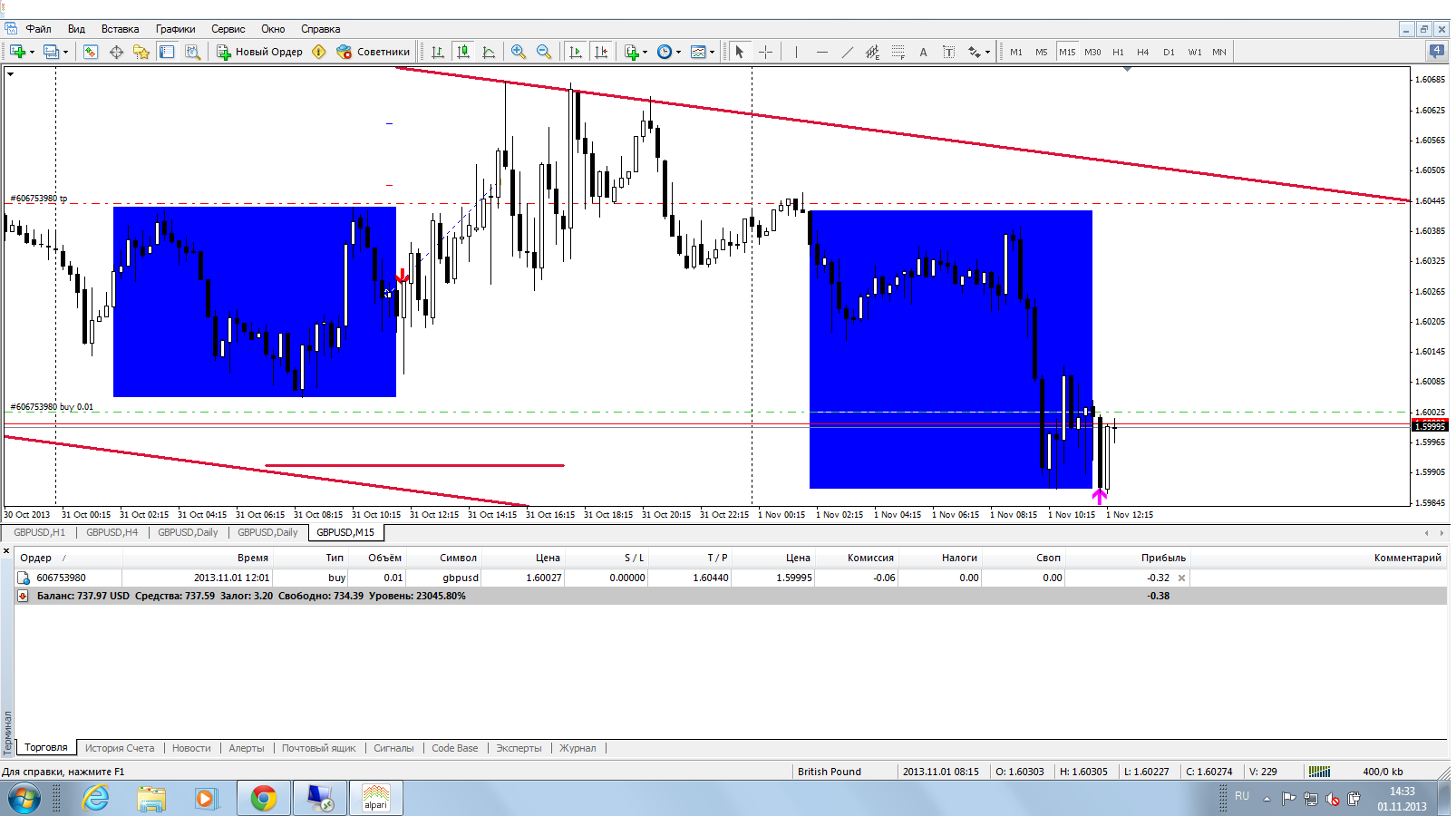Viewport: 1456px width, 816px height.
Task: Close the Terminal panel
Action: pyautogui.click(x=6, y=550)
